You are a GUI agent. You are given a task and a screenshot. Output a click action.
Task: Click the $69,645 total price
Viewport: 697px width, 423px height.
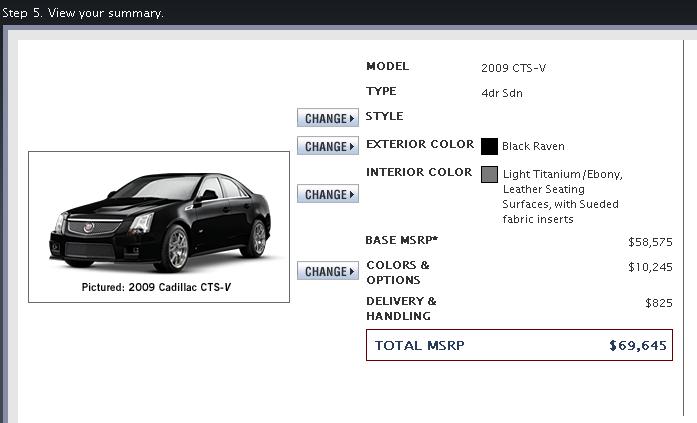(637, 346)
